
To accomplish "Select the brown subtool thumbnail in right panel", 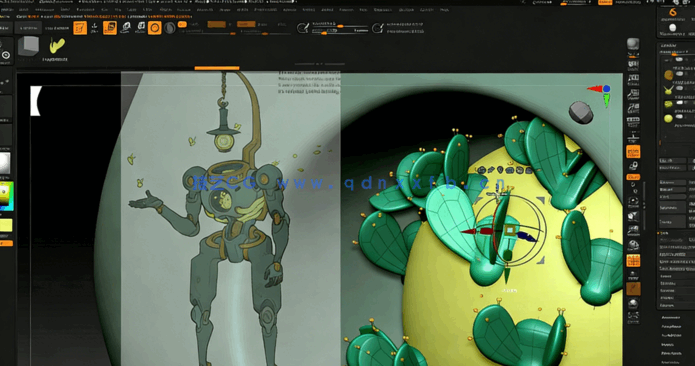I will click(x=668, y=75).
